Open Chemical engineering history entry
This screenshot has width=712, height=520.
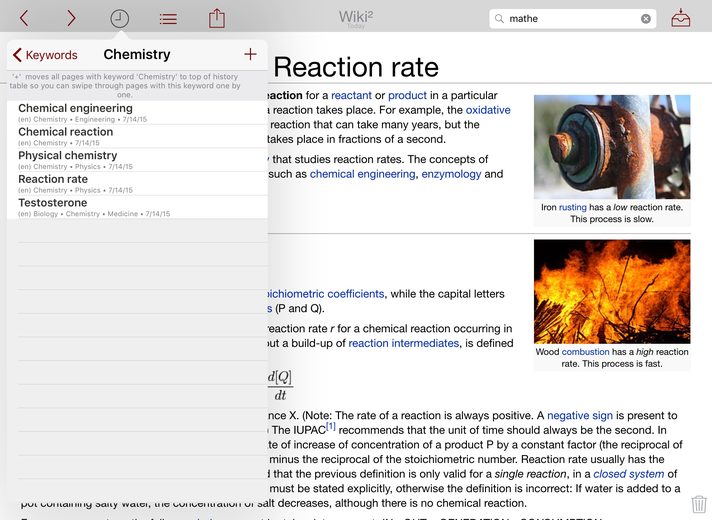coord(137,112)
